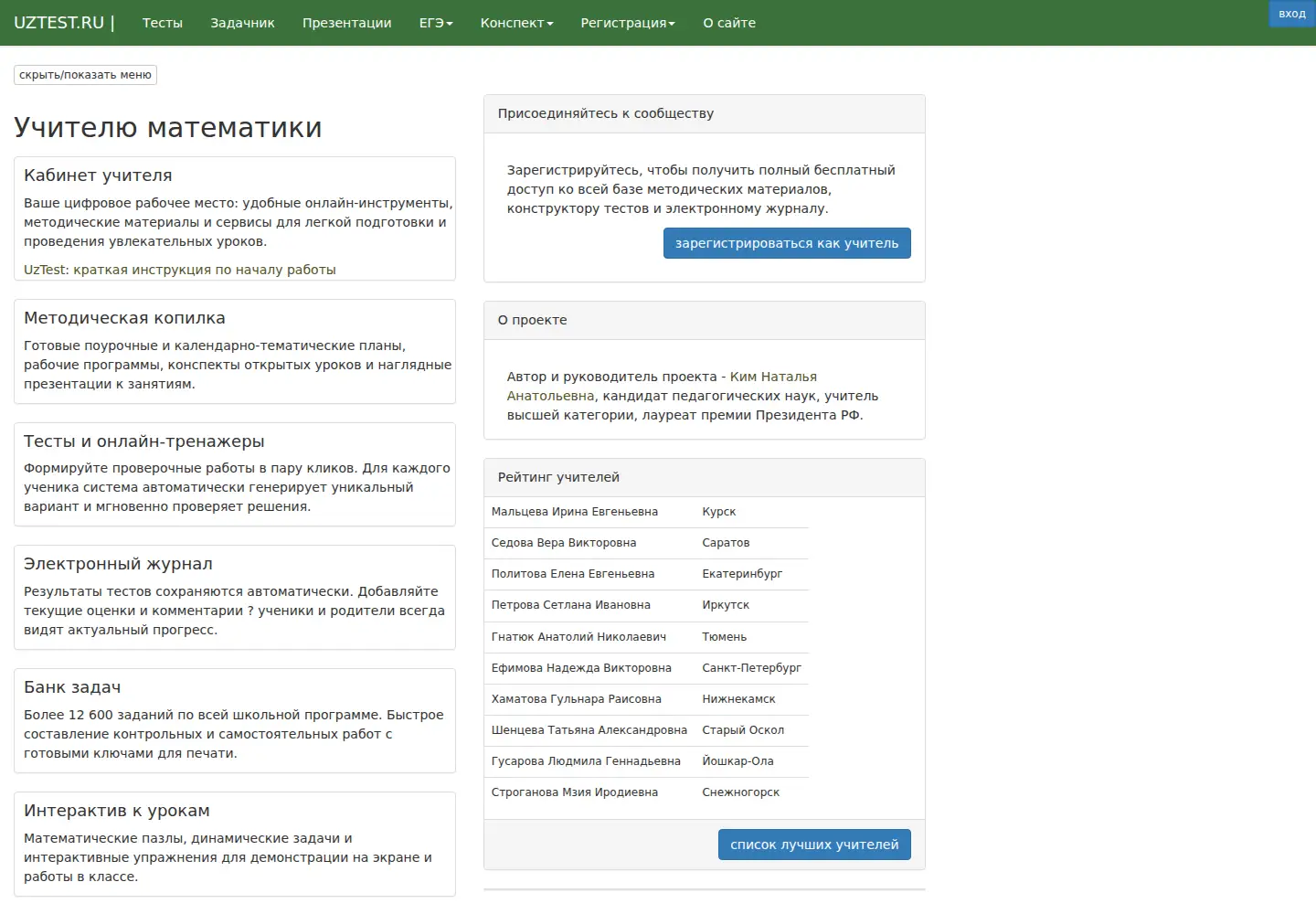Click Строганова Мзия Иродиевна entry
Viewport: 1316px width, 914px height.
[575, 792]
